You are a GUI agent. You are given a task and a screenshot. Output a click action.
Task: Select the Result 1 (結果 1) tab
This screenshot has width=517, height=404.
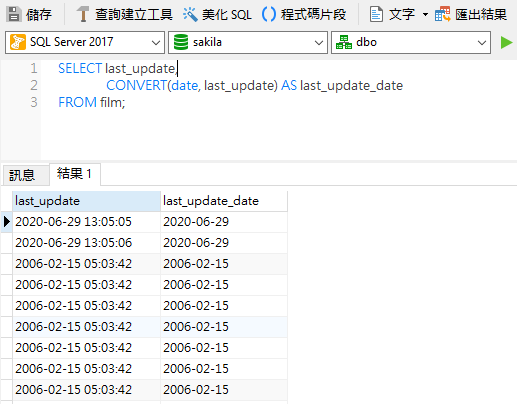pos(74,174)
